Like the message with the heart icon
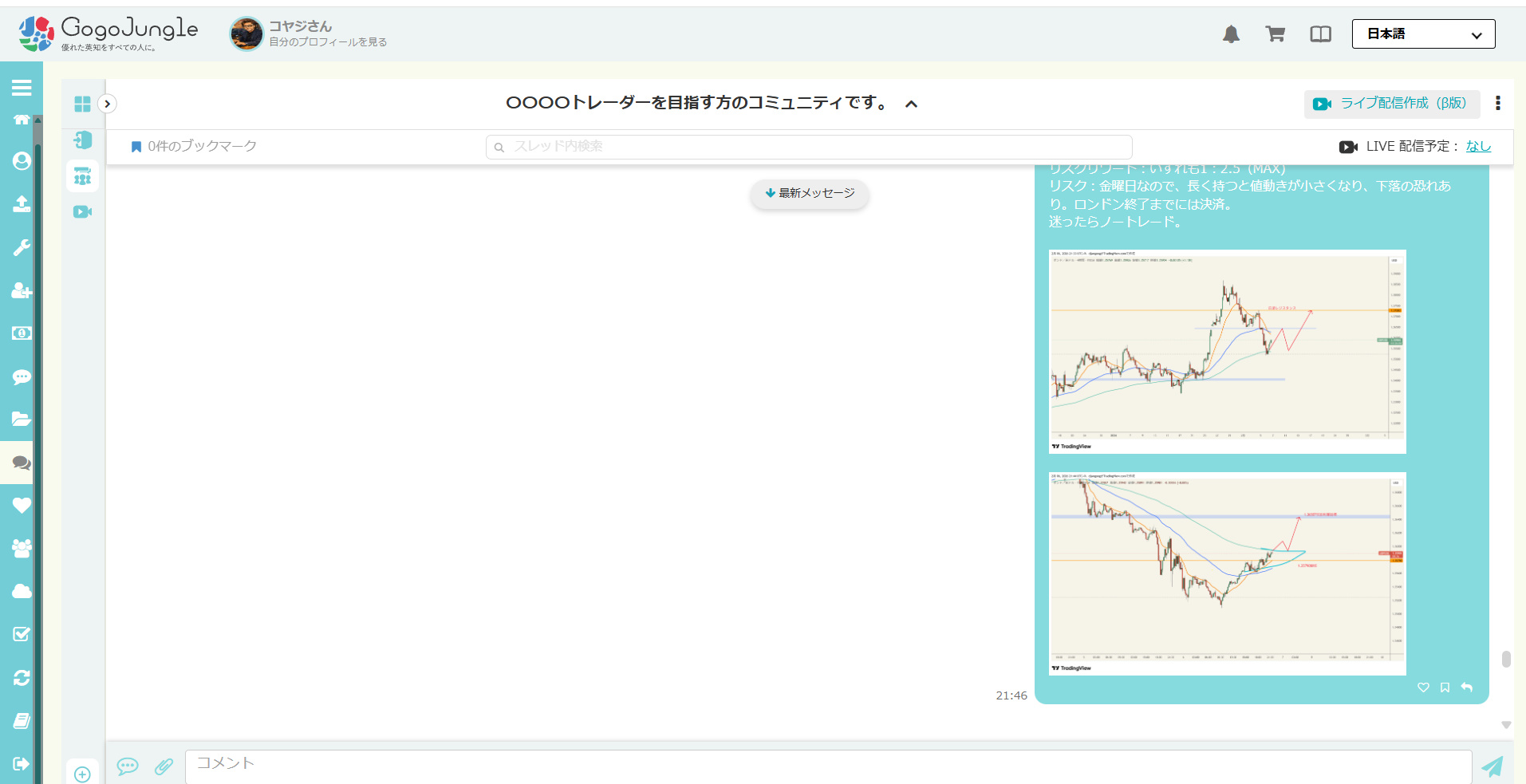This screenshot has width=1526, height=784. [x=1423, y=687]
